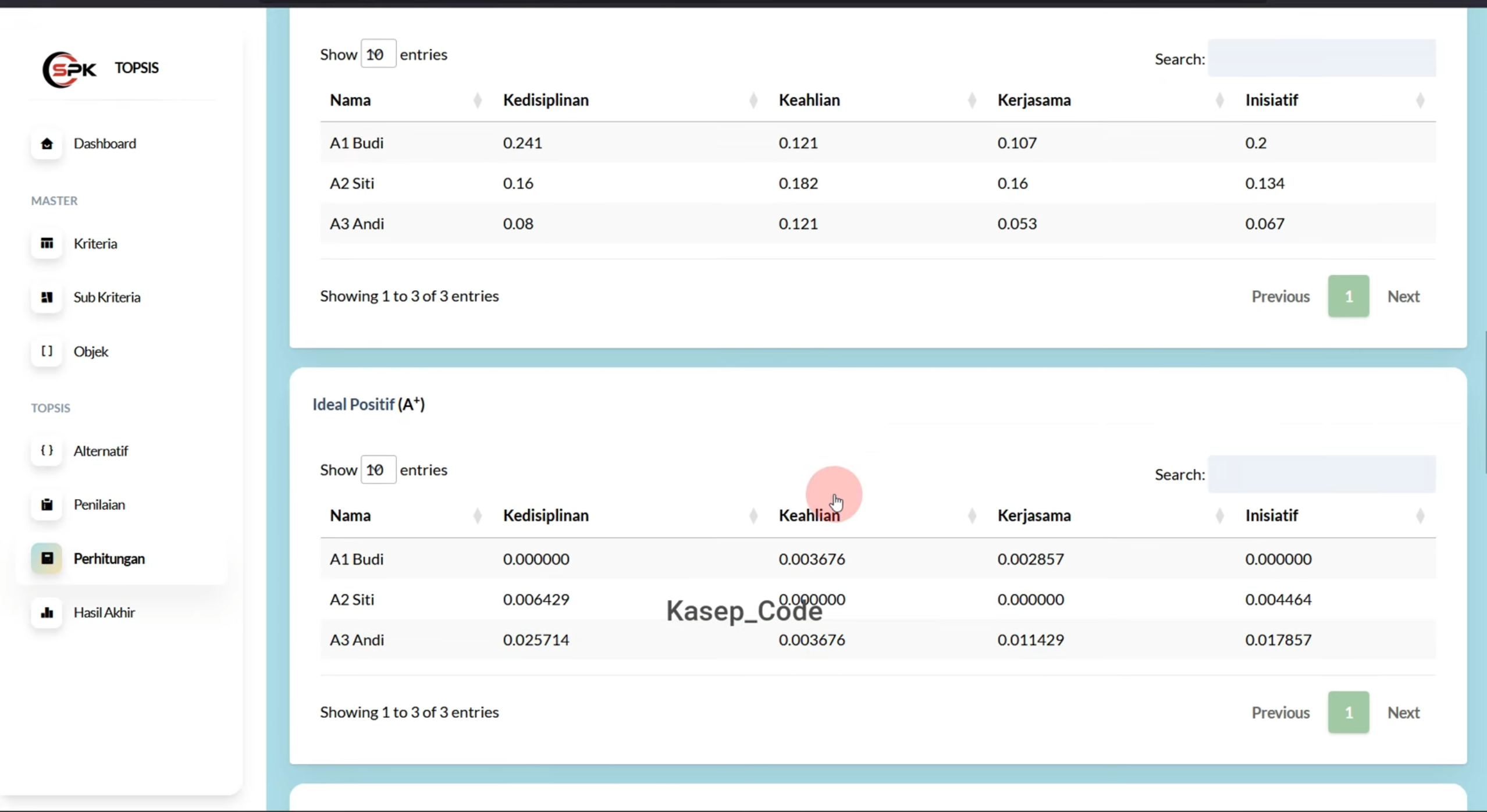Open the entries count dropdown in the top table

coord(378,54)
